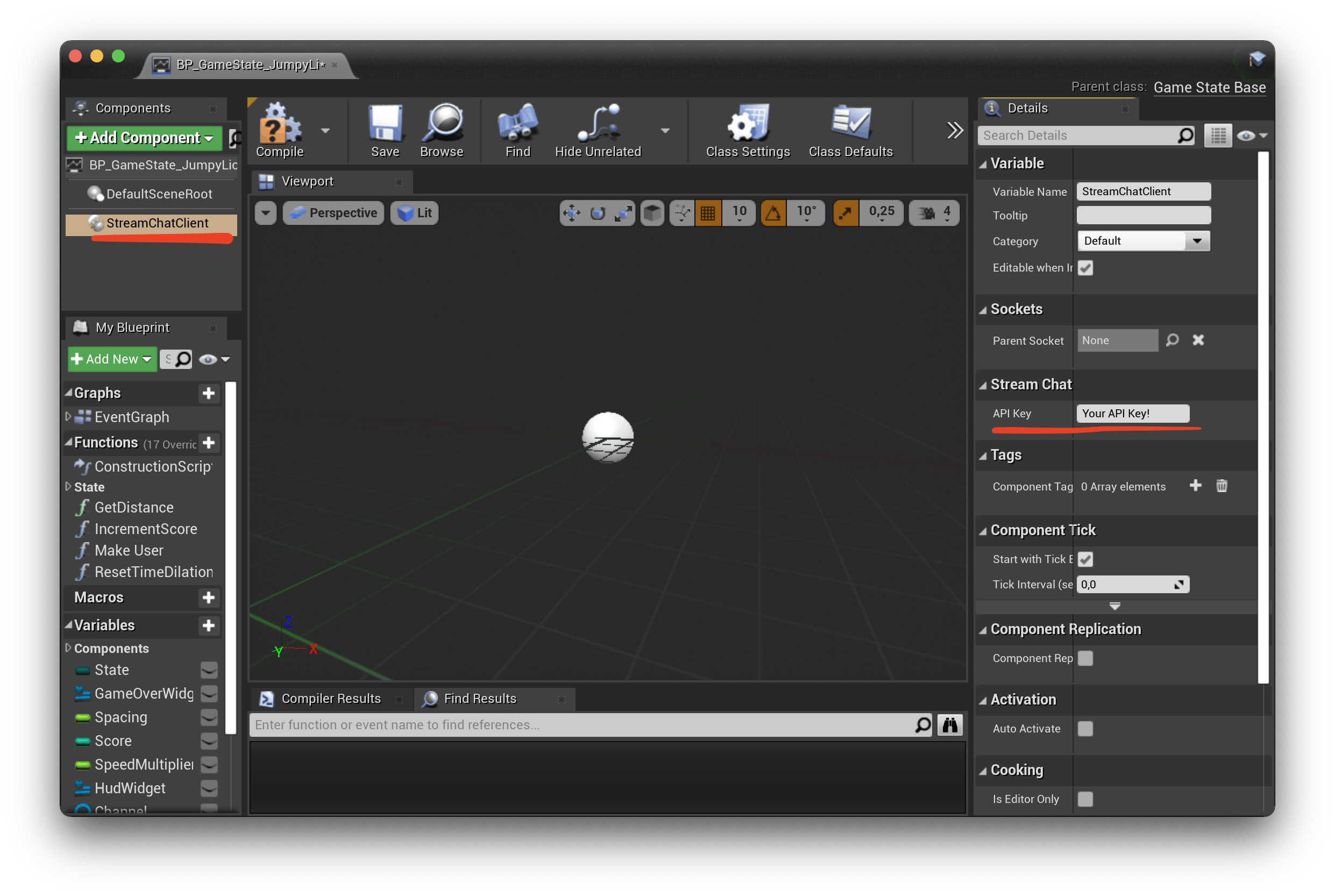The image size is (1335, 896).
Task: Enable Start with Tick Enabled checkbox
Action: pos(1086,557)
